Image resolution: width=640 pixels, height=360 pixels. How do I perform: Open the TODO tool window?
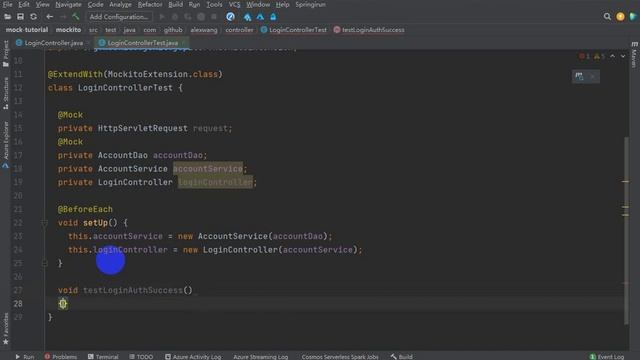[141, 356]
